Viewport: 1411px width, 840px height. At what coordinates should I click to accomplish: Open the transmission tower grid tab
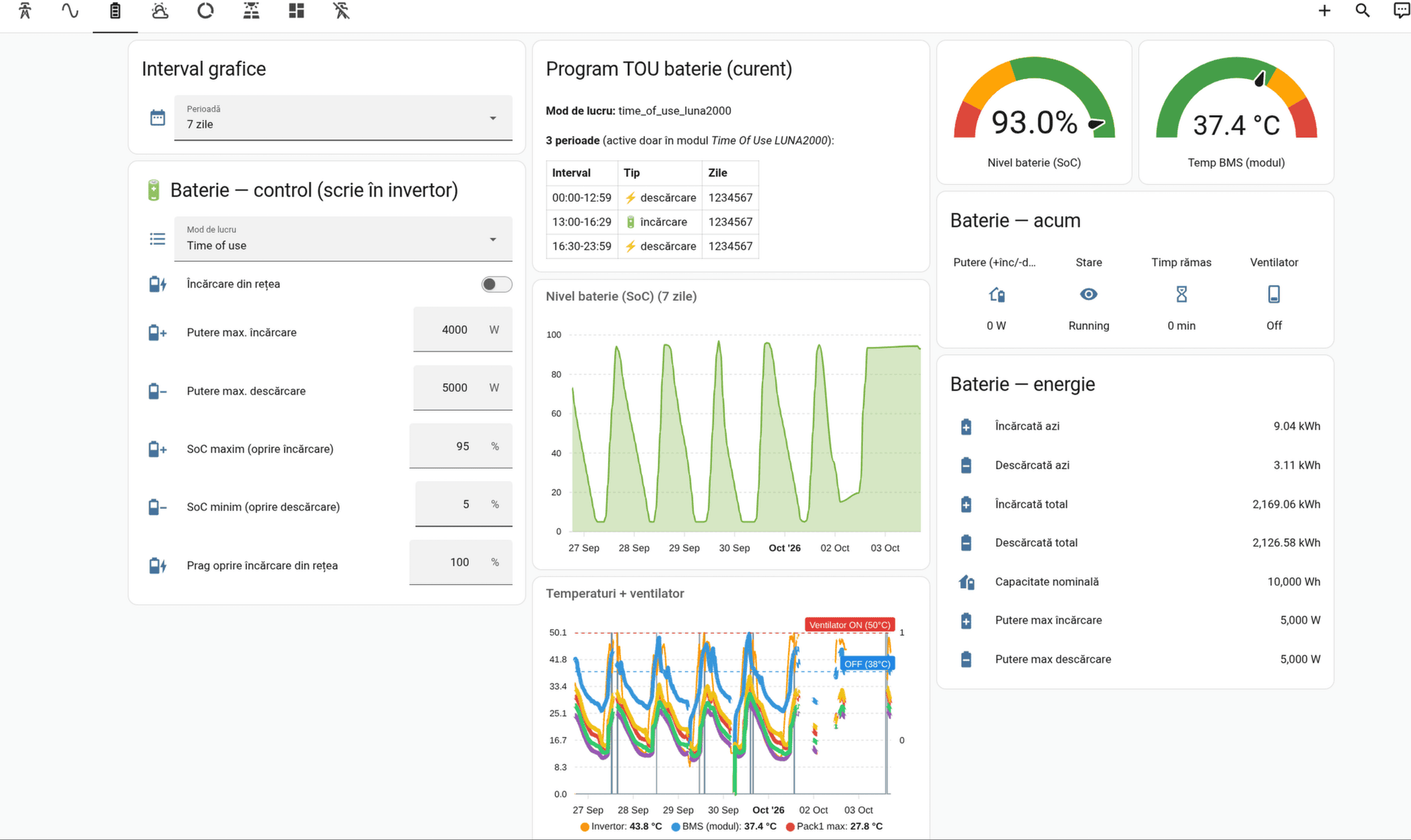coord(25,11)
